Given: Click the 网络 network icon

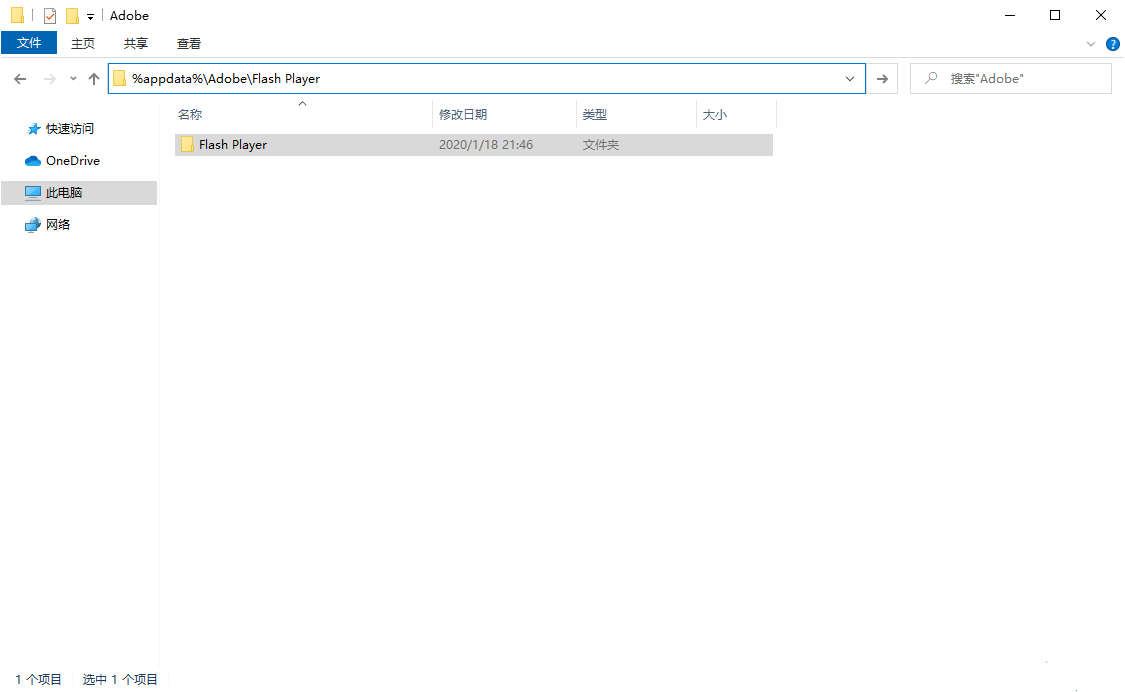Looking at the screenshot, I should pyautogui.click(x=33, y=225).
